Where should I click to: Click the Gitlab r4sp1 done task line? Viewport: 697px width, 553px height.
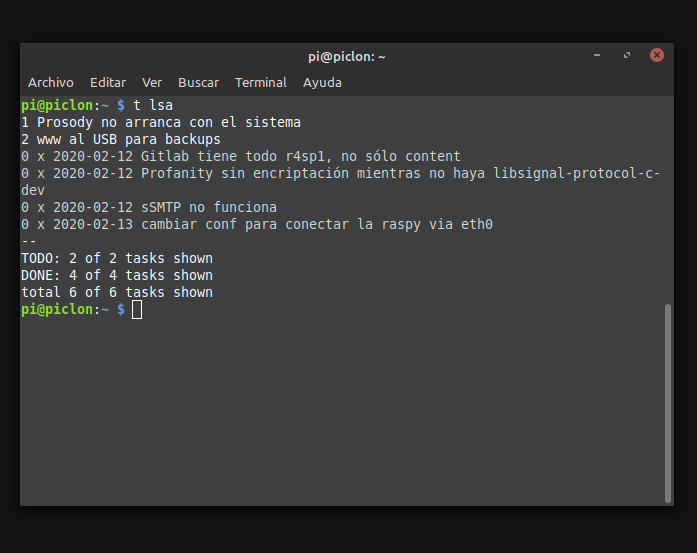240,156
